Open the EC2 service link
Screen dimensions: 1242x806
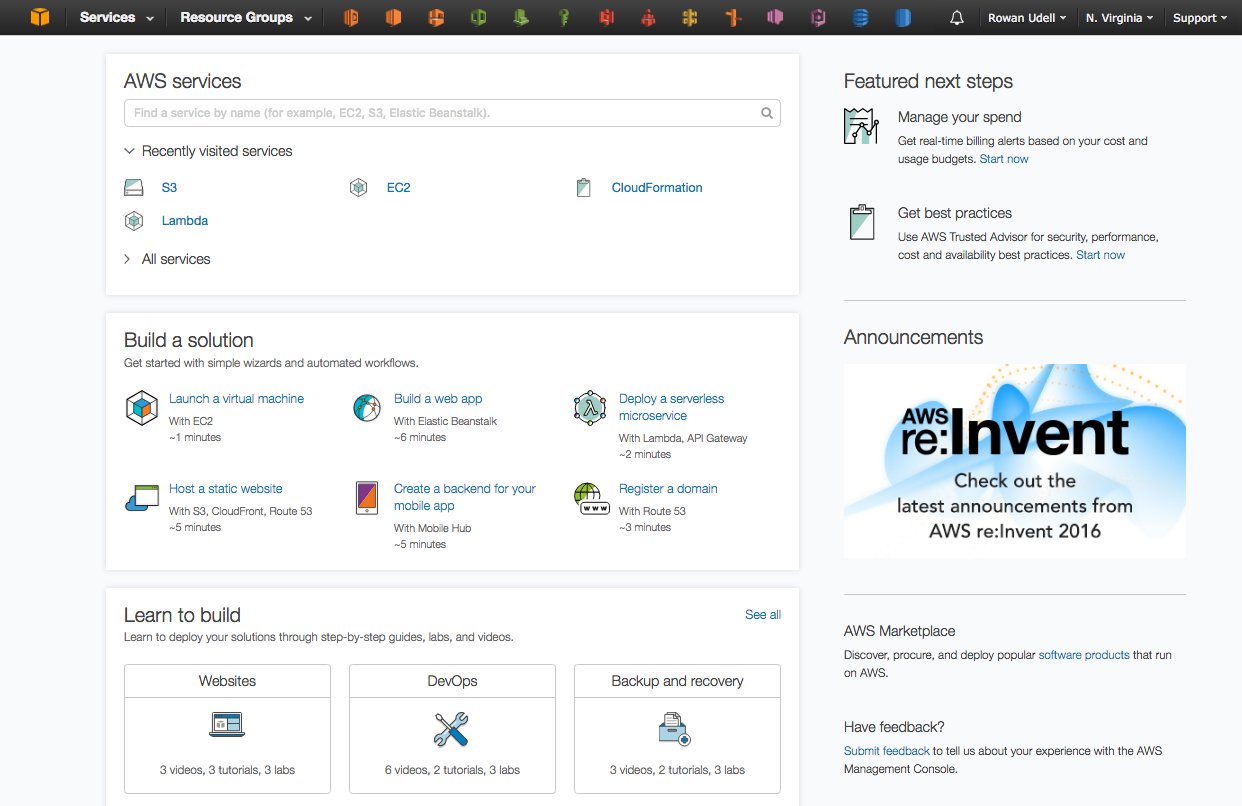click(398, 187)
